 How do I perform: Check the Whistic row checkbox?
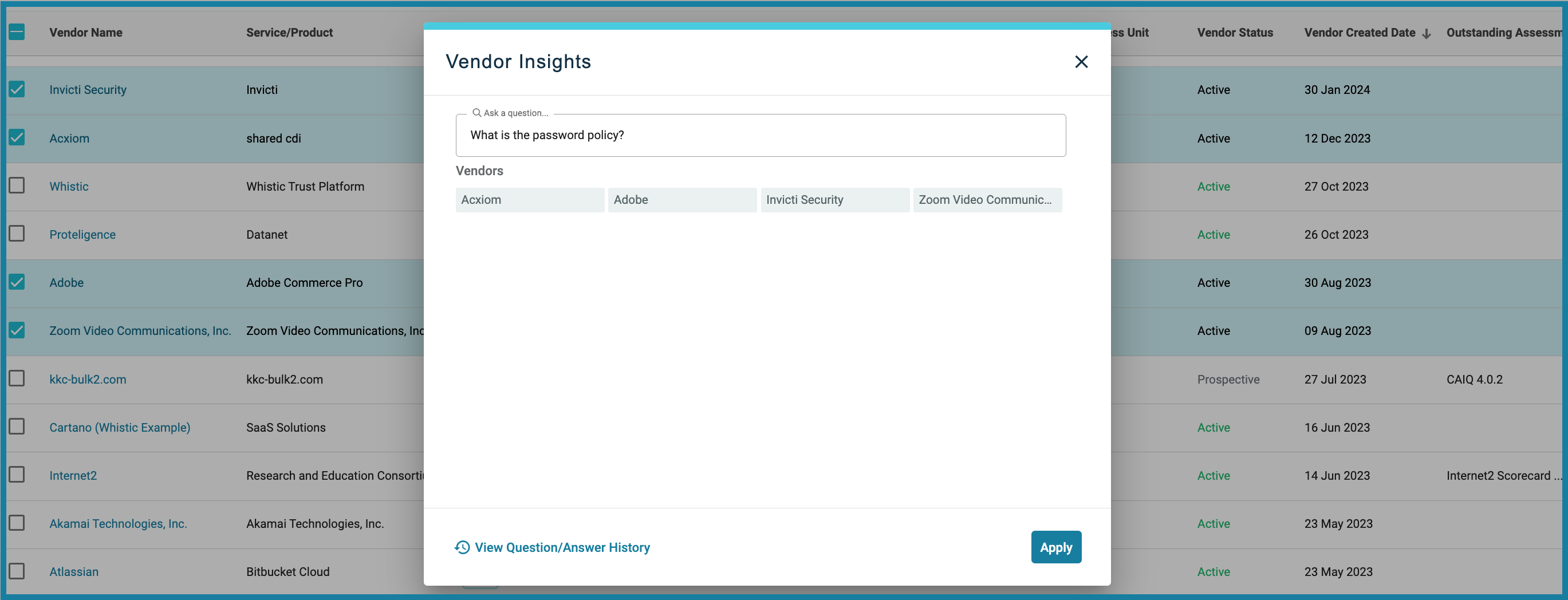coord(17,185)
